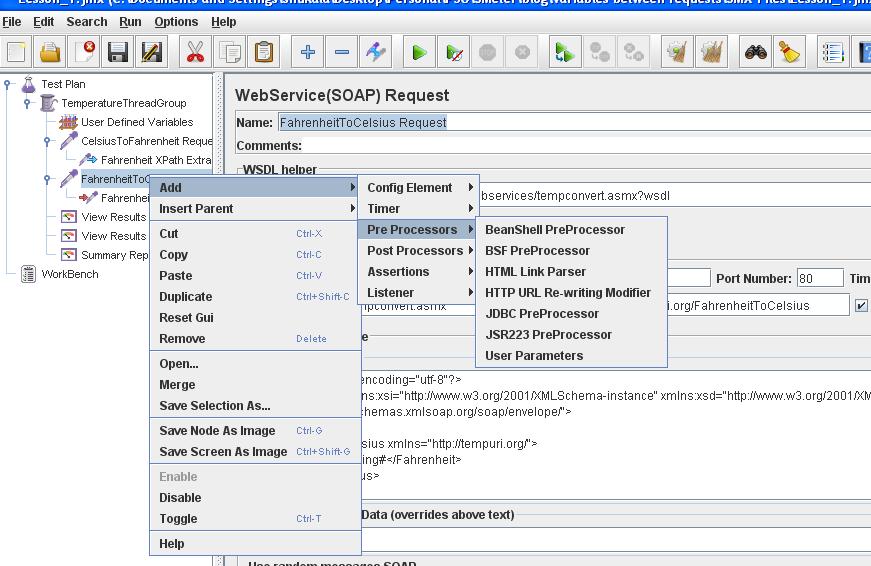Choose Disable in context menu
871x566 pixels.
tap(256, 498)
